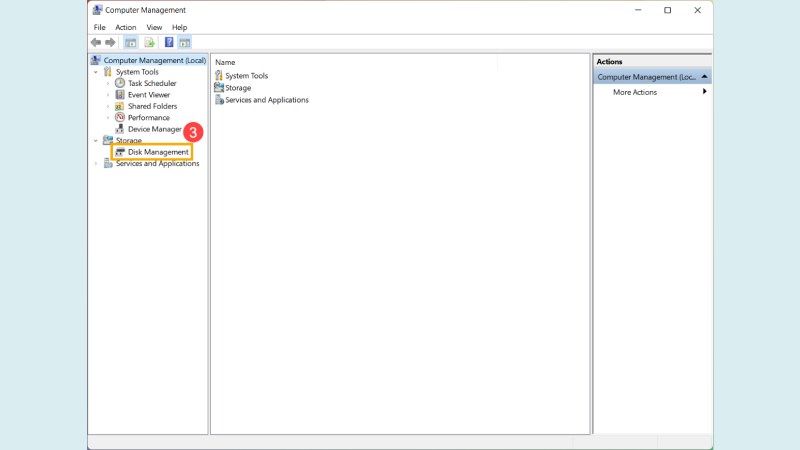Click the Name column header
This screenshot has height=450, width=800.
tap(225, 62)
